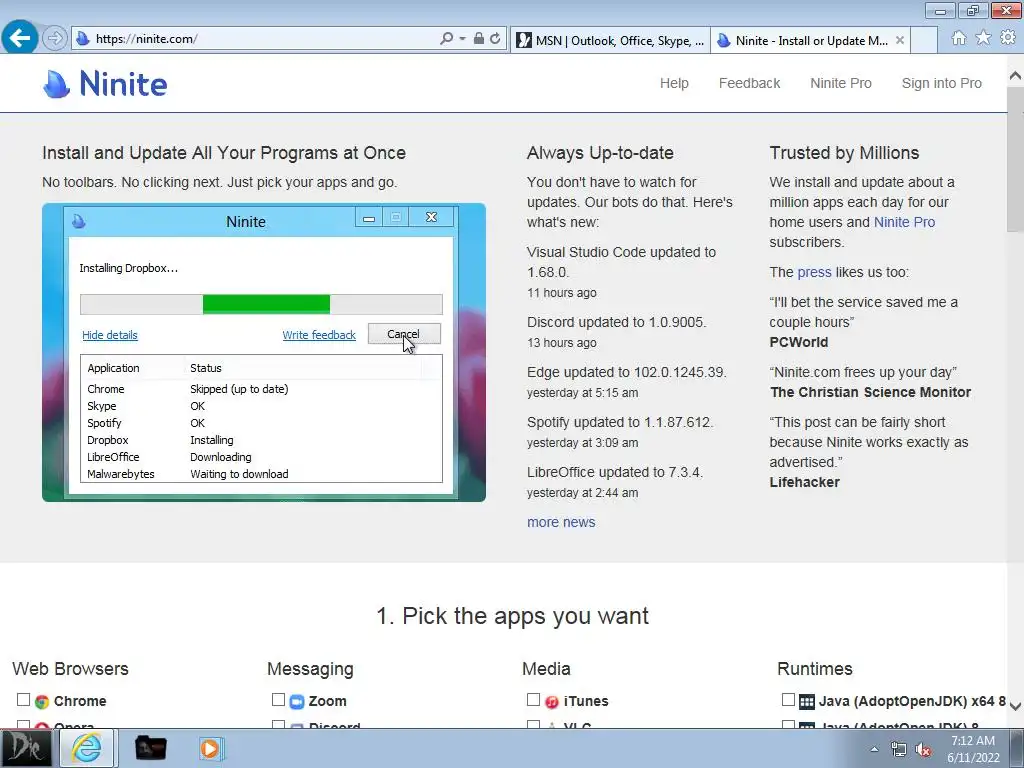Click the more news link
The image size is (1024, 768).
coord(561,522)
